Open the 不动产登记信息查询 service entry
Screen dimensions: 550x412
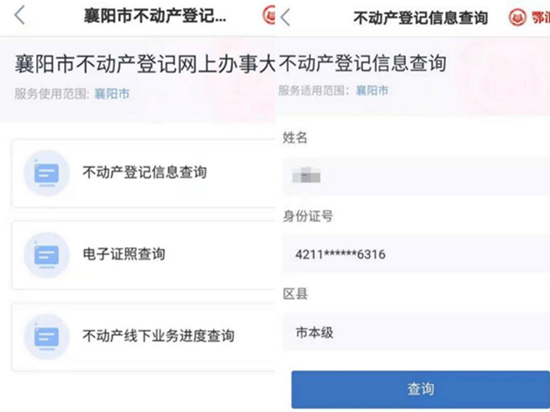pos(143,173)
